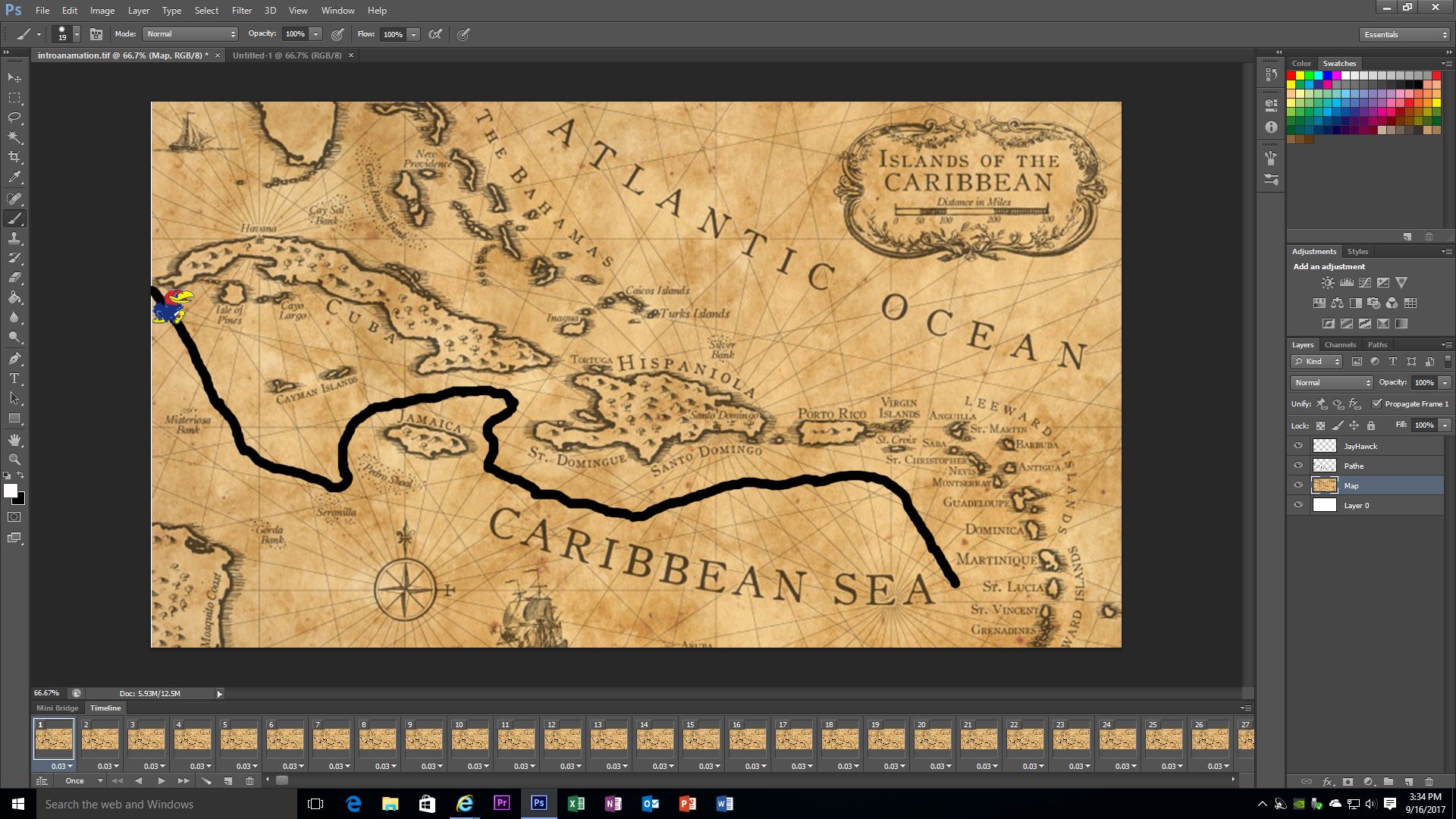The width and height of the screenshot is (1456, 819).
Task: Select the Pen tool
Action: tap(14, 358)
